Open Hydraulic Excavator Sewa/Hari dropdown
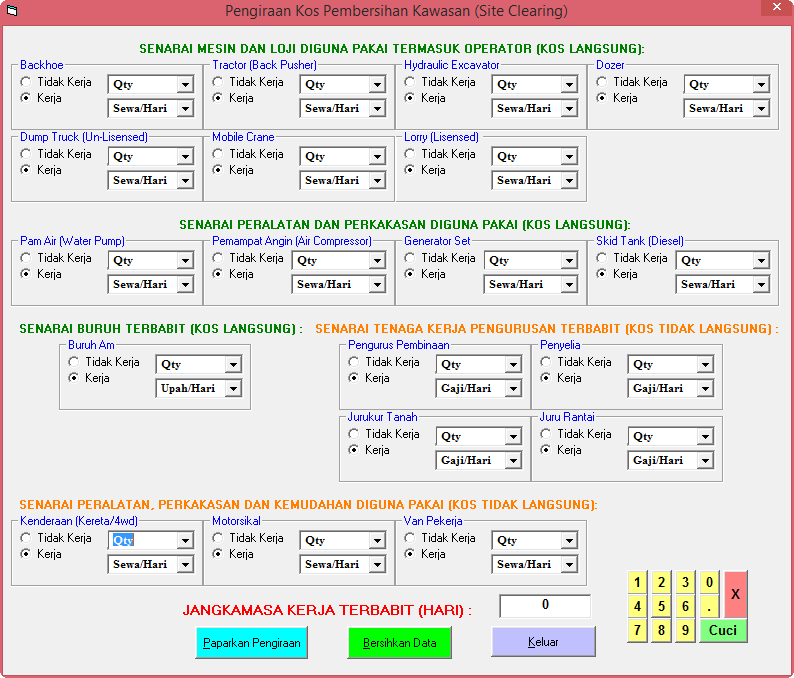 tap(569, 108)
